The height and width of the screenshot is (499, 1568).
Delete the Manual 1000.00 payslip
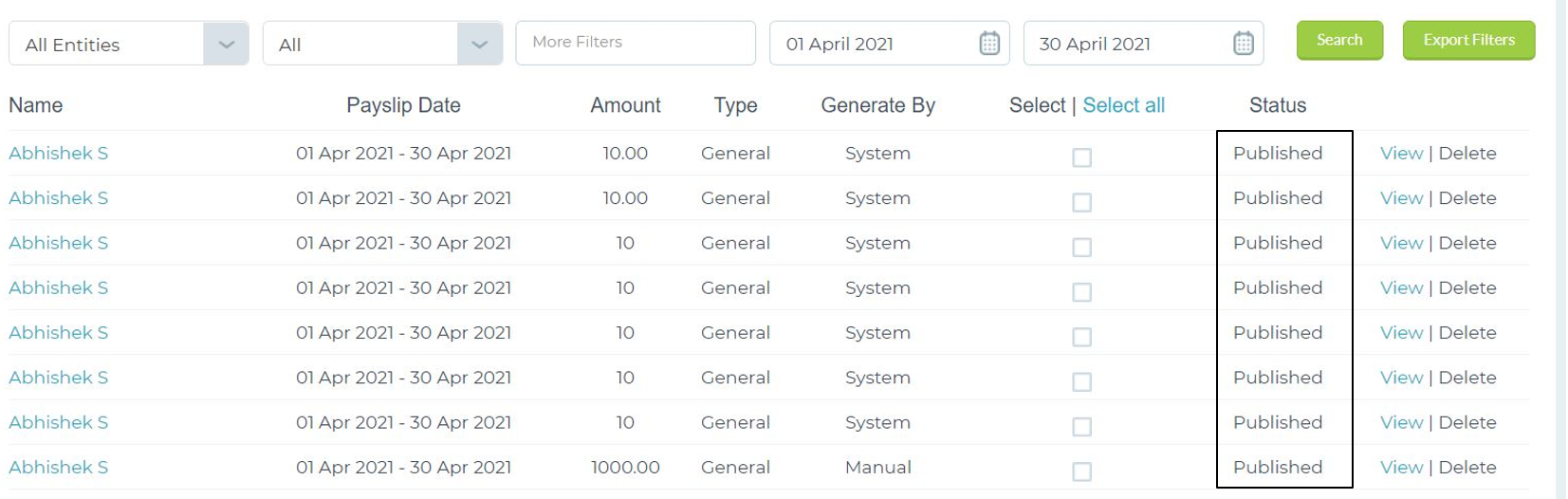(x=1467, y=467)
